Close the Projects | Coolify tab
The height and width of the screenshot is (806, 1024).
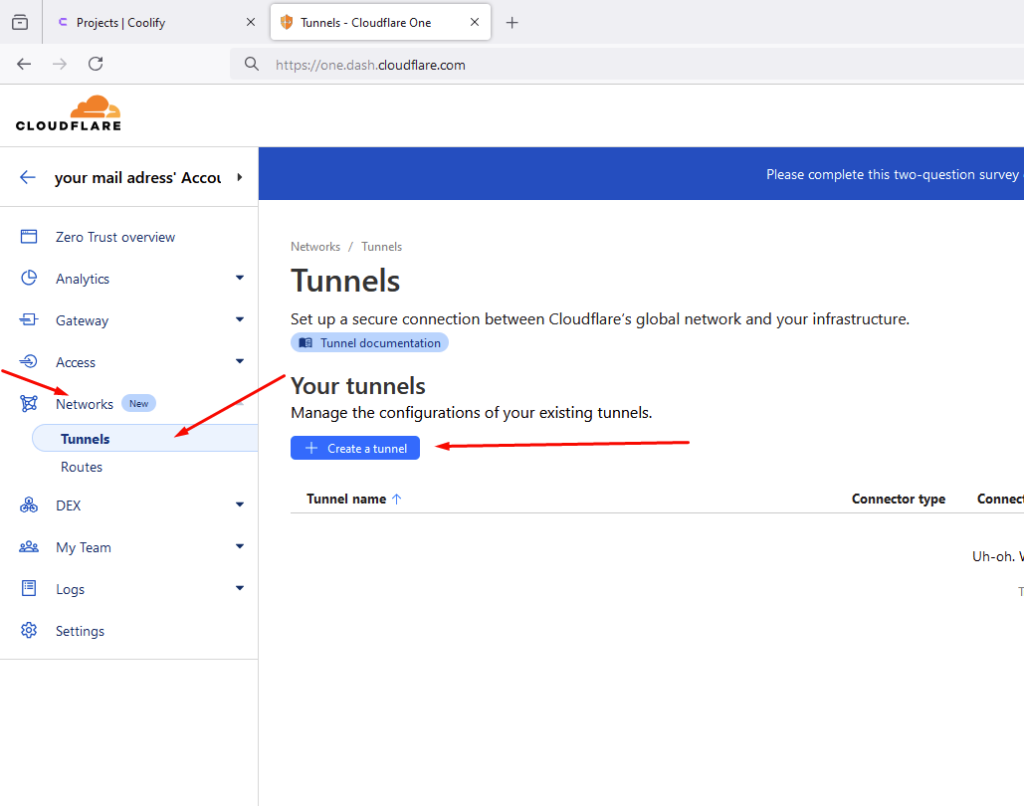(251, 22)
